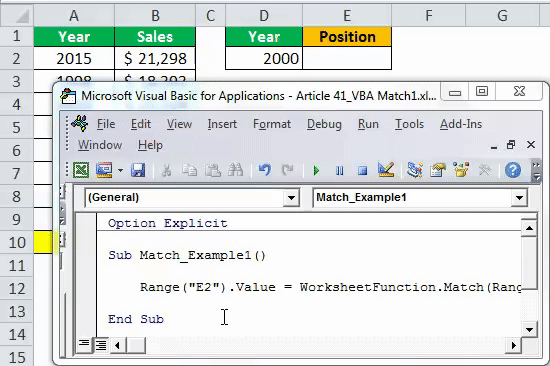
Task: Select Excel row 14 header
Action: 16,335
